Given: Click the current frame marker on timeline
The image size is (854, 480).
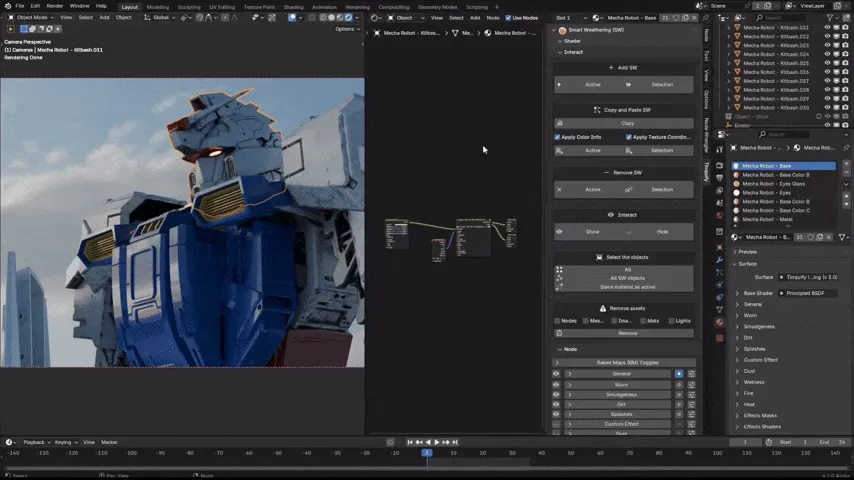Looking at the screenshot, I should click(x=427, y=453).
